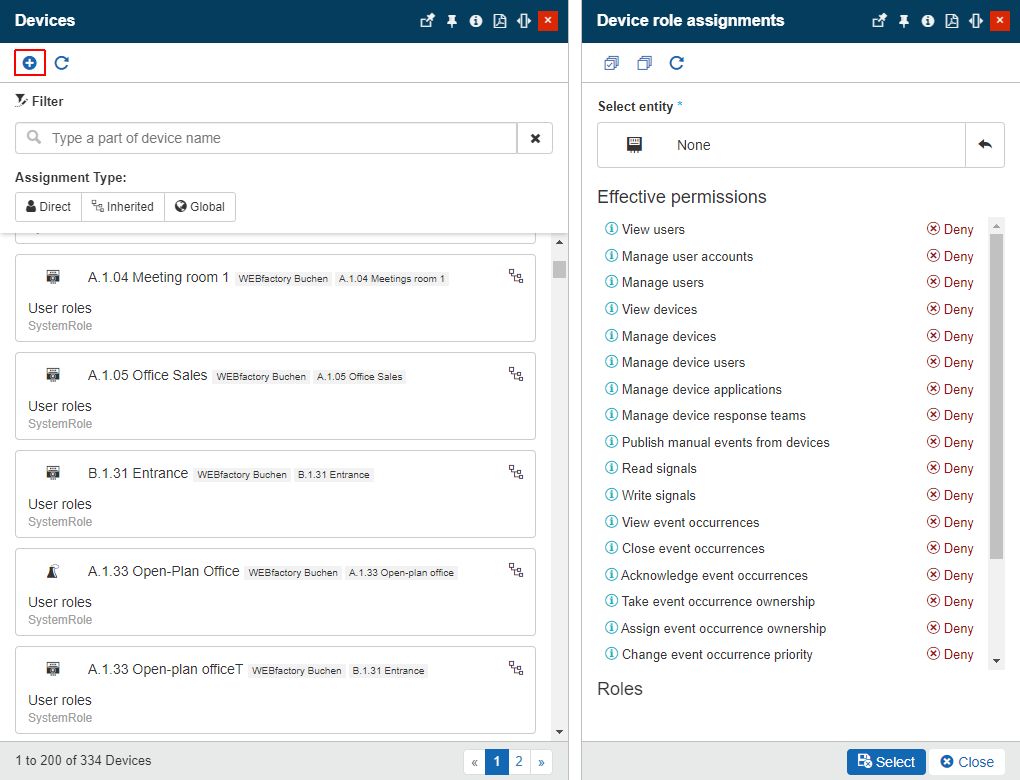Collapse all using second toolbar icon in role assignments

pos(644,63)
